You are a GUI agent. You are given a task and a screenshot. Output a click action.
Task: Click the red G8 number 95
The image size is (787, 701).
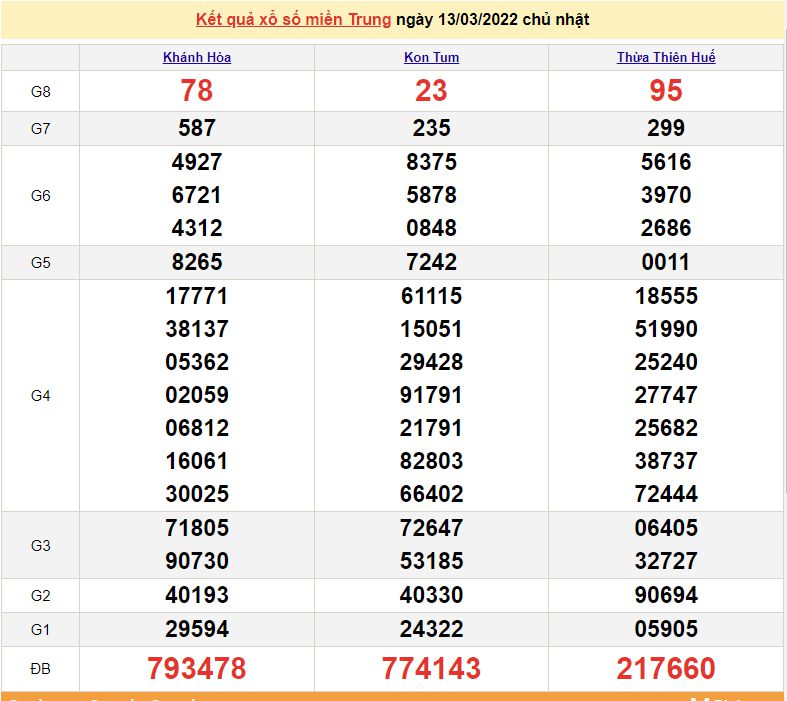(666, 91)
